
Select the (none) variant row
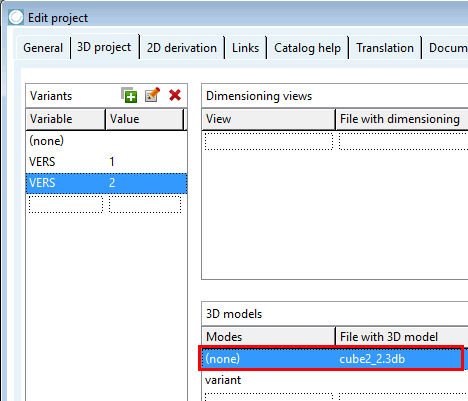[106, 141]
